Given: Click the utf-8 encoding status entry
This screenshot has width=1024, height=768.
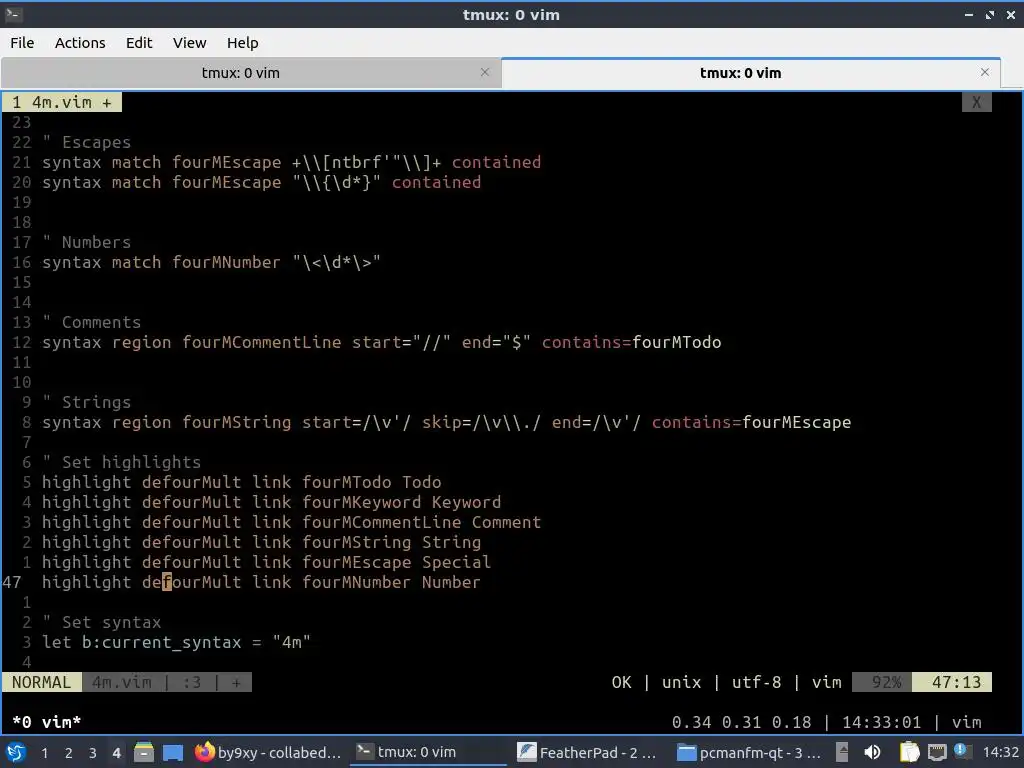Looking at the screenshot, I should [756, 682].
